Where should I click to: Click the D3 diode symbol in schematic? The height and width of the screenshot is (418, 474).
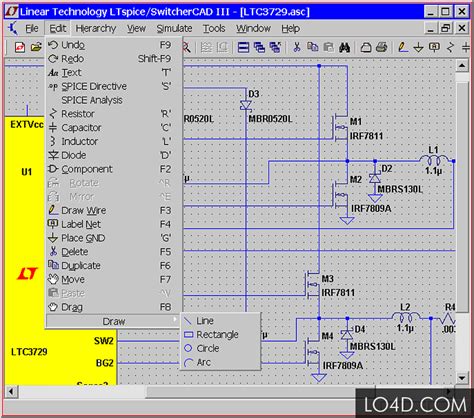[x=246, y=105]
